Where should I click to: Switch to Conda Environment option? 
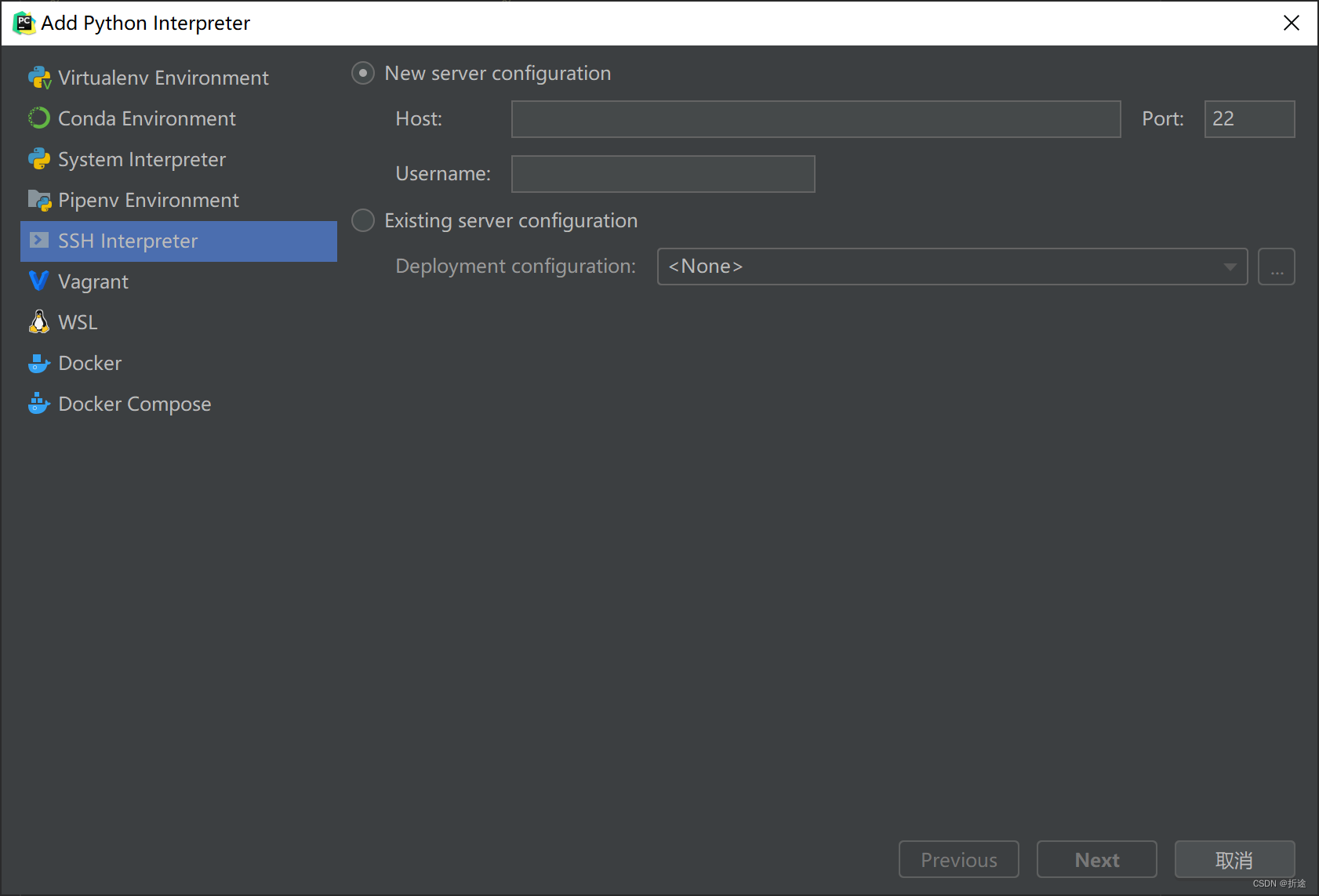point(179,118)
